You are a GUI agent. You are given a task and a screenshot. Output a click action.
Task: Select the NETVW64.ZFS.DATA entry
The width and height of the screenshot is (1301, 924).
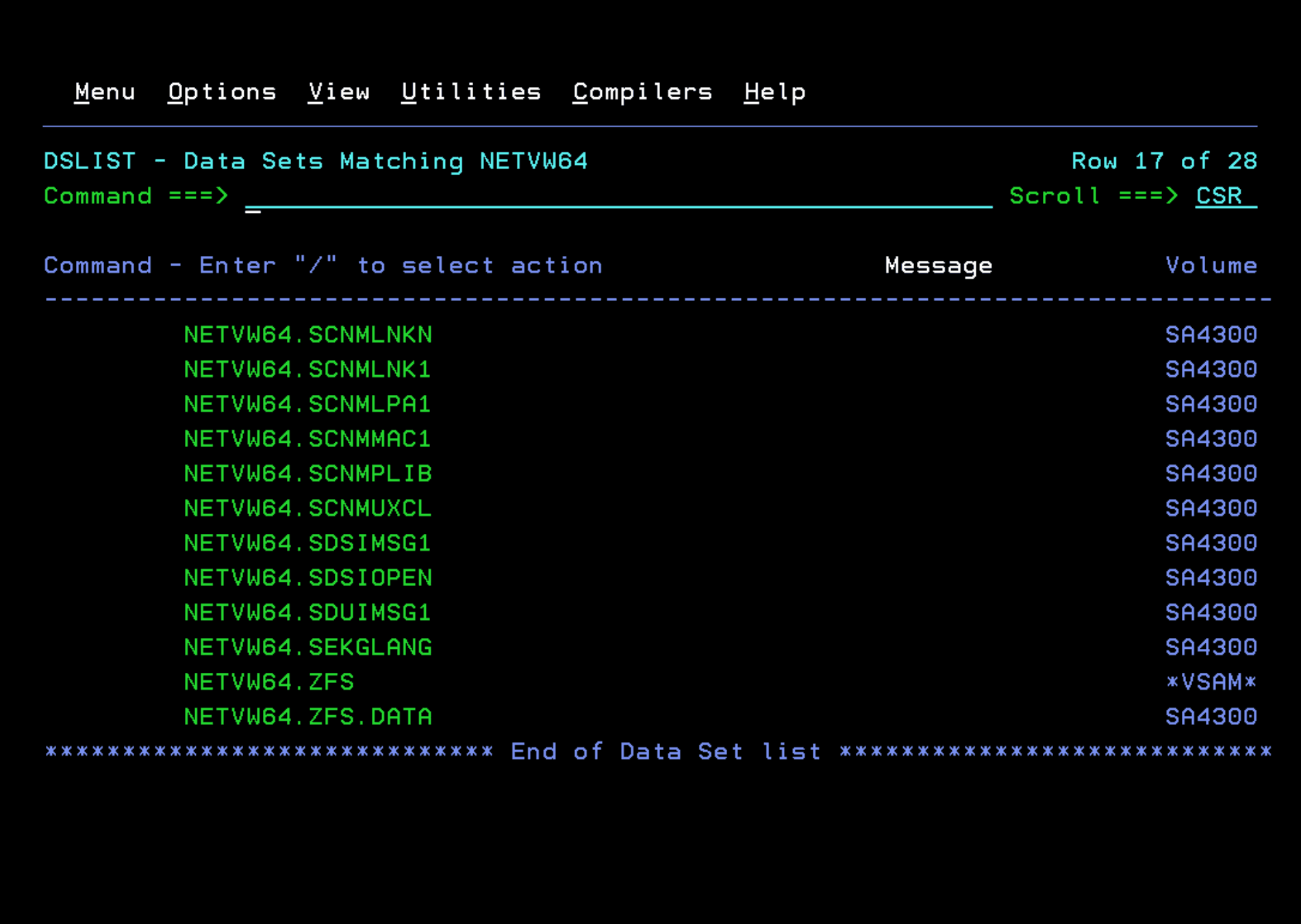(x=307, y=717)
